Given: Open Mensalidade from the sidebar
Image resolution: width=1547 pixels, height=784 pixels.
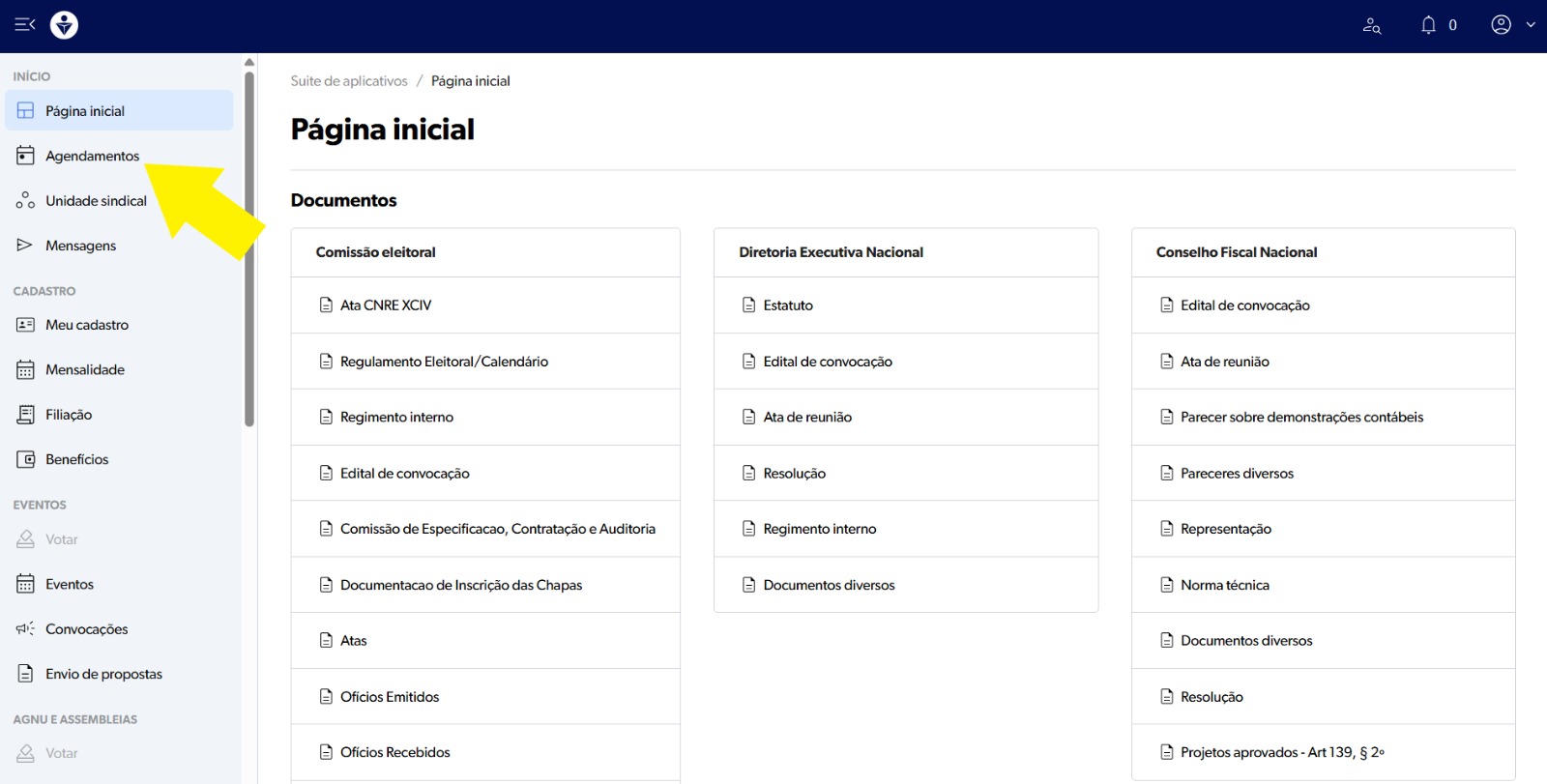Looking at the screenshot, I should (85, 369).
